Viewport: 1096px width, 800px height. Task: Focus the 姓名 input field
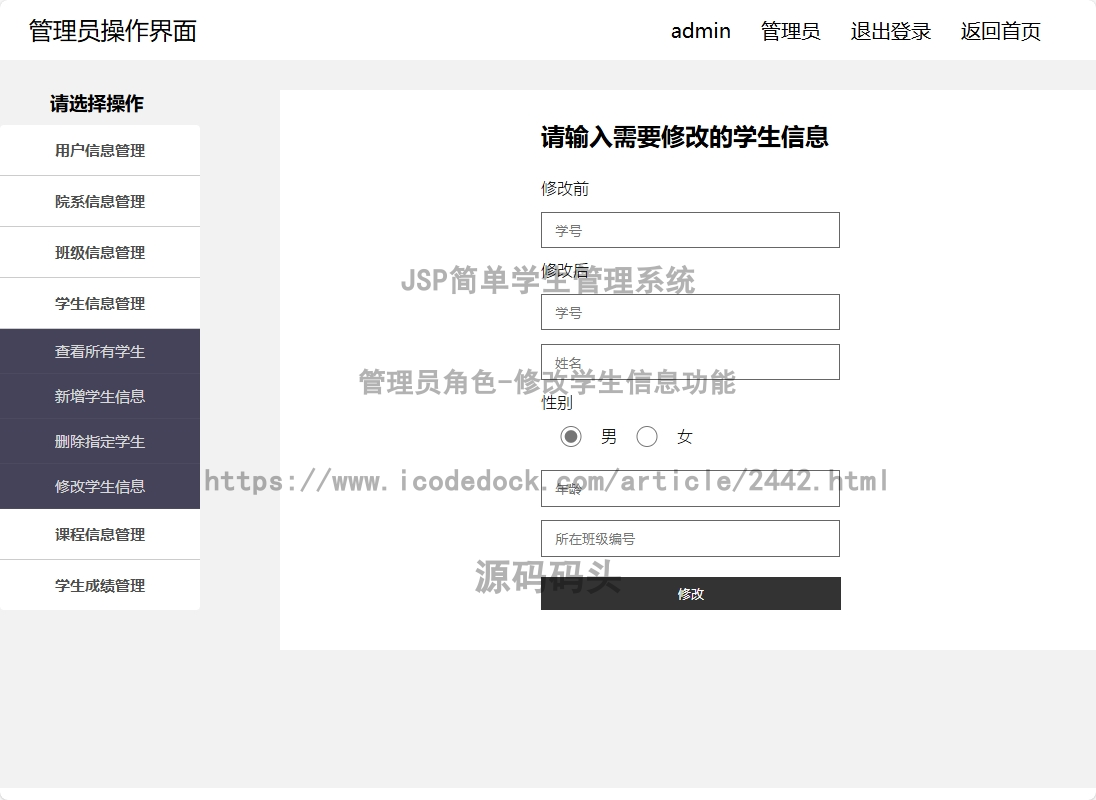pos(690,362)
